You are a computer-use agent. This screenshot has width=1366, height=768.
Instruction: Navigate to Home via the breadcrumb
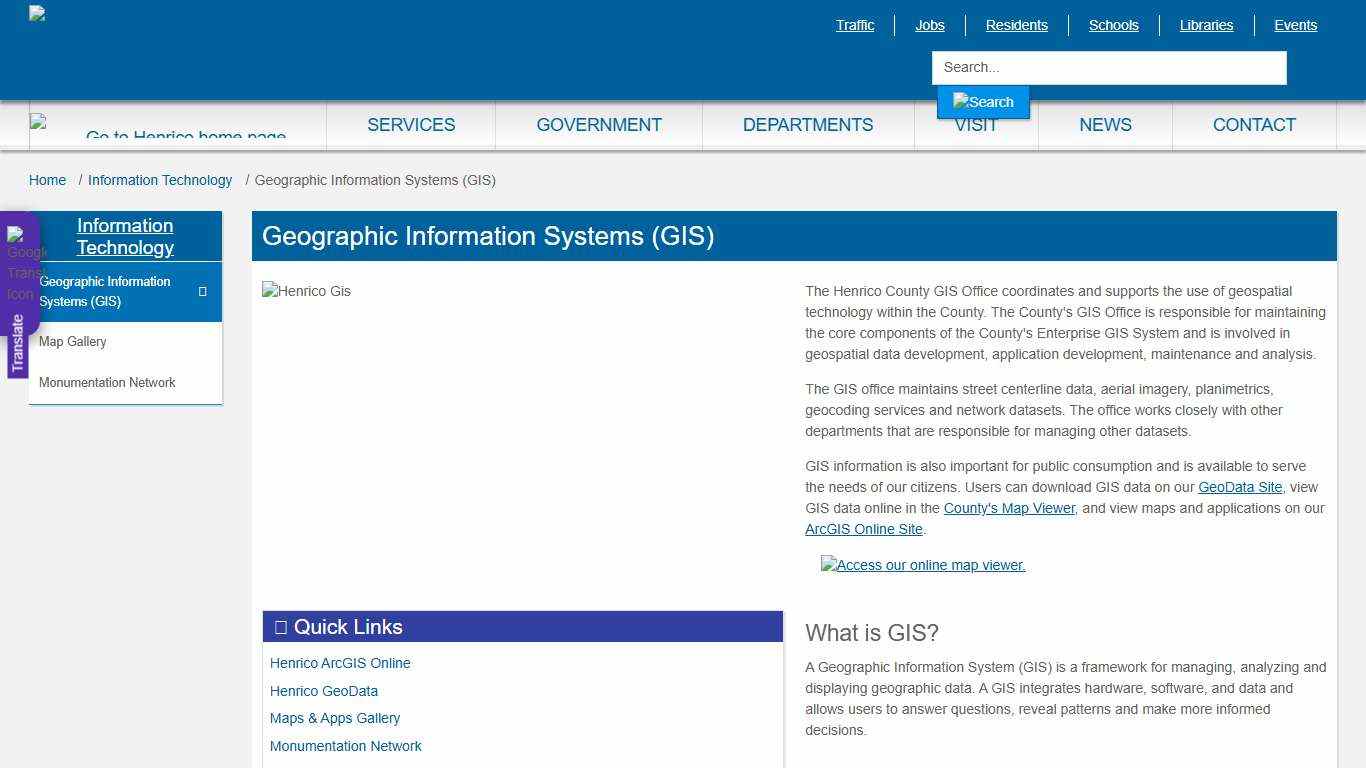[x=47, y=180]
